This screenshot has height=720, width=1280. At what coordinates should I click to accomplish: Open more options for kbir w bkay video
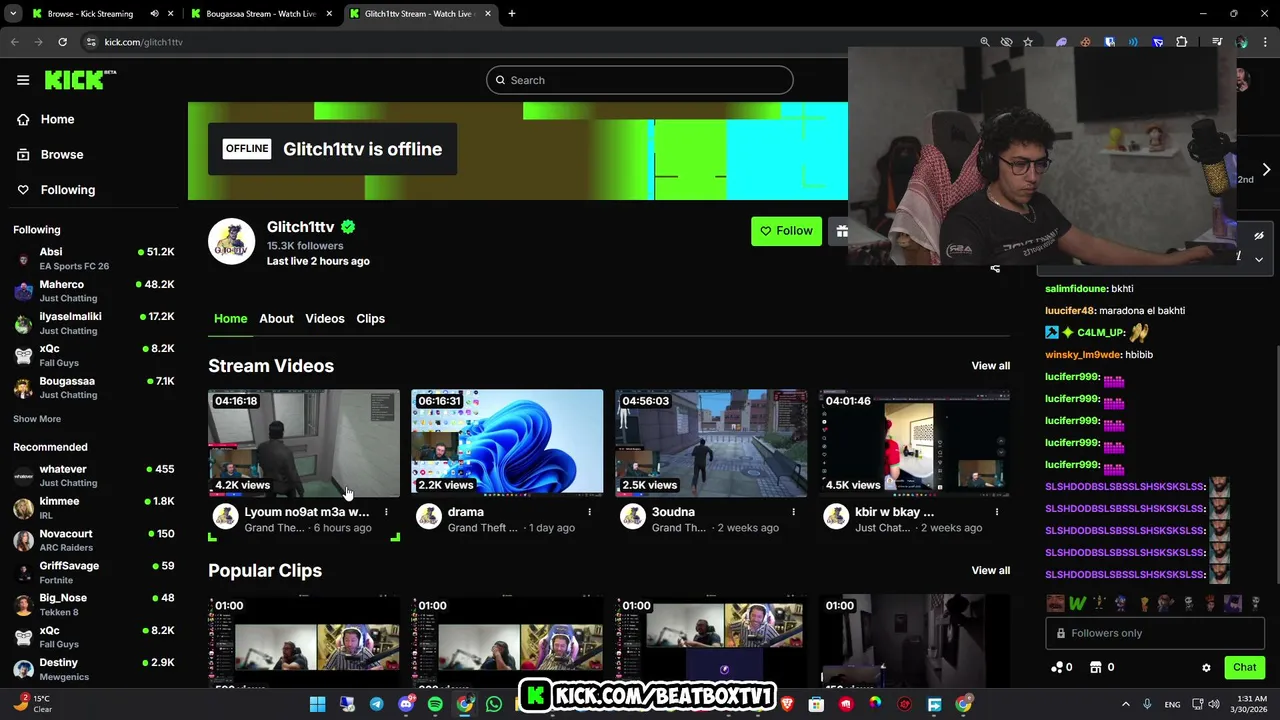pos(997,512)
